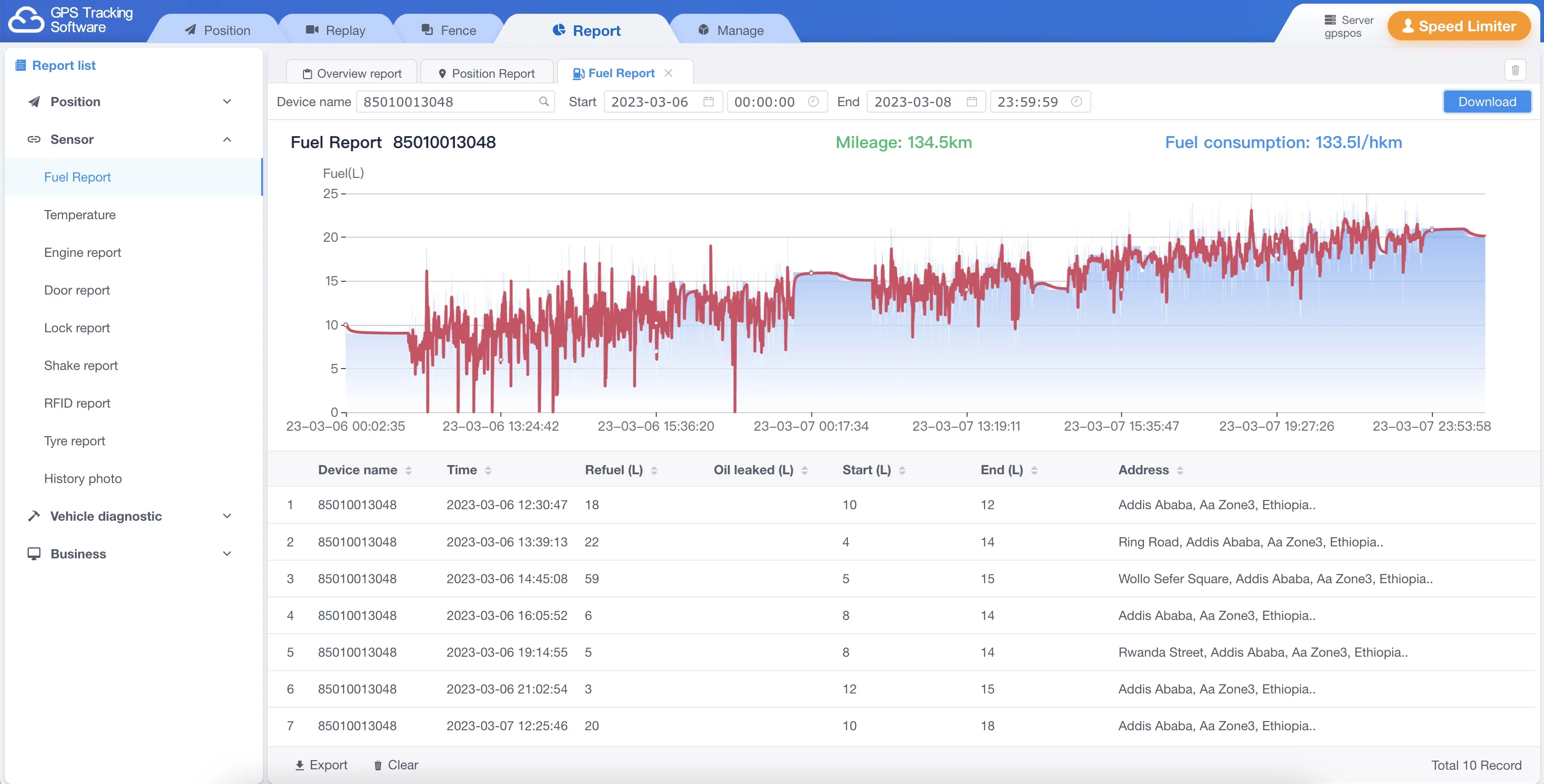Click the trash icon at top right

coord(1515,71)
